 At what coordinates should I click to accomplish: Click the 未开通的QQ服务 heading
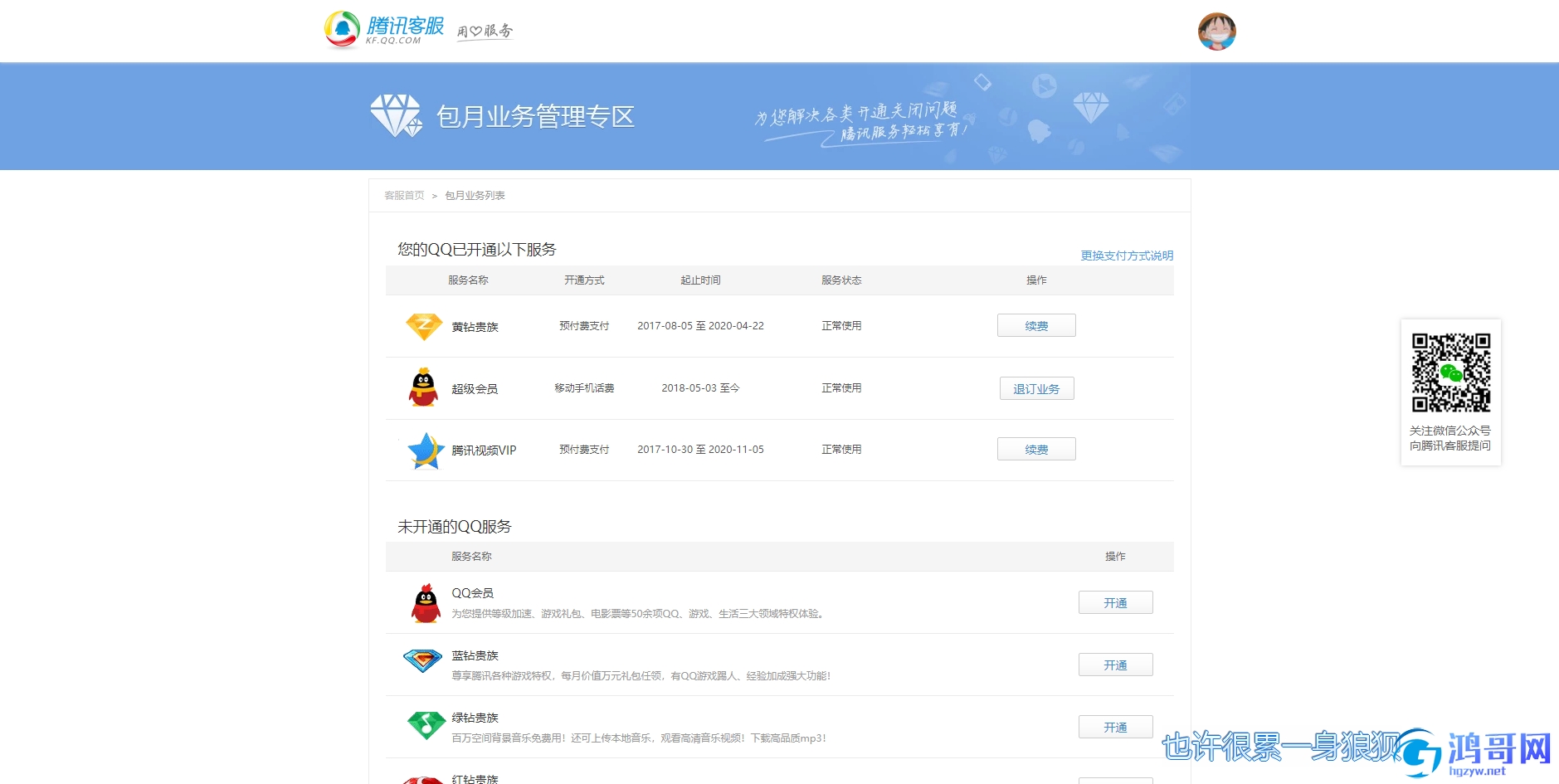(x=455, y=527)
